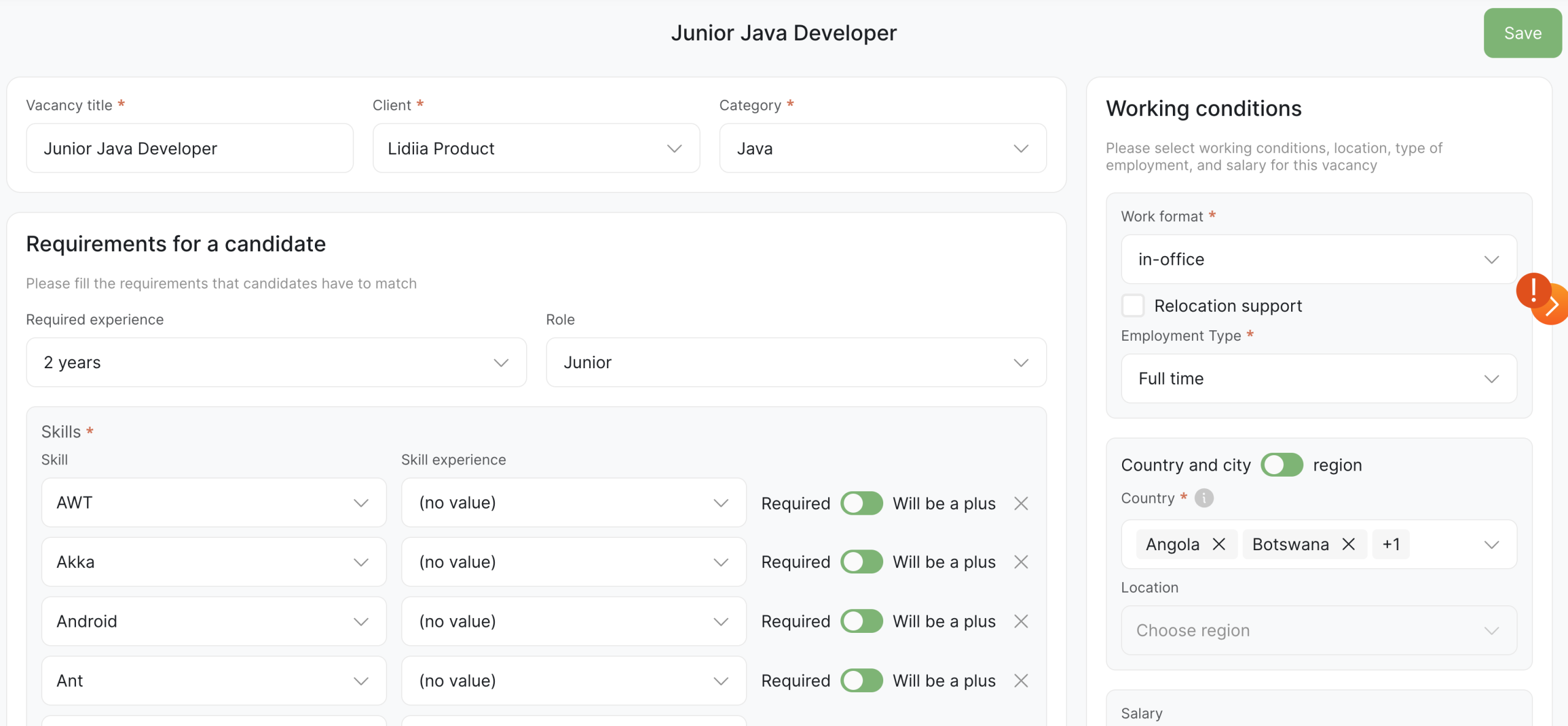Click the Save button
Screen dimensions: 1568x726
click(x=1522, y=33)
